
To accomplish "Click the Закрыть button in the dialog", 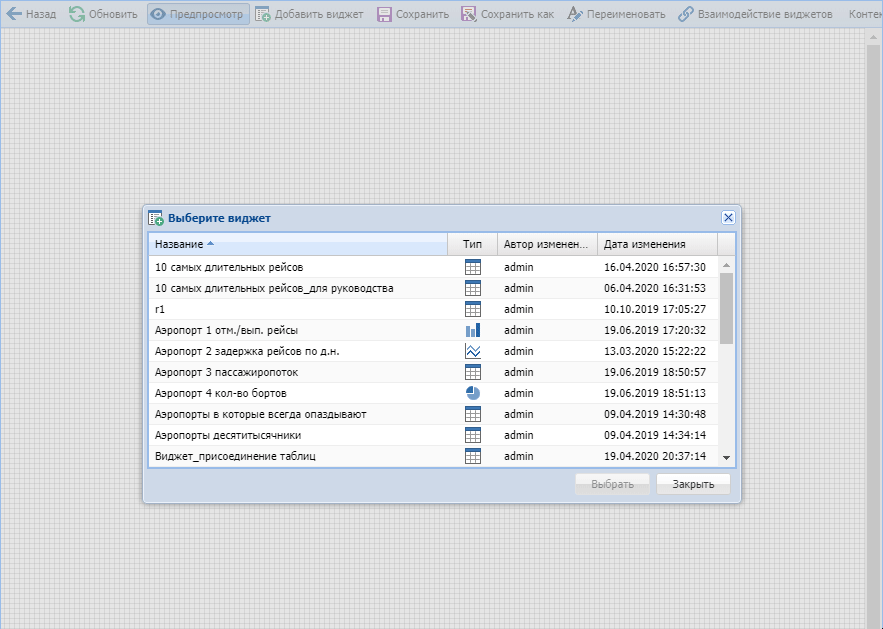I will point(693,484).
